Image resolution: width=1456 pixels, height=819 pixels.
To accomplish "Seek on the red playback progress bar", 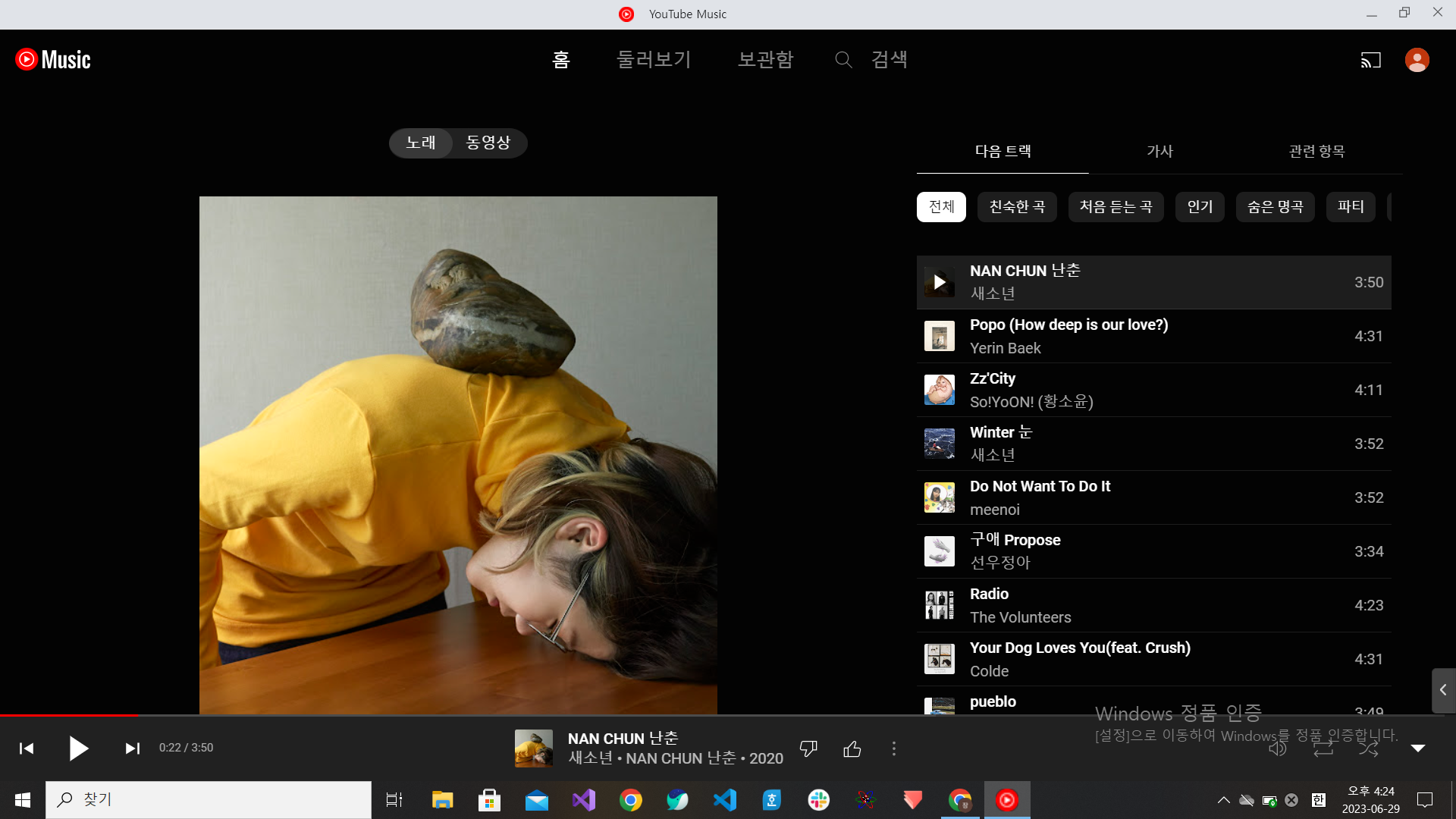I will click(69, 715).
